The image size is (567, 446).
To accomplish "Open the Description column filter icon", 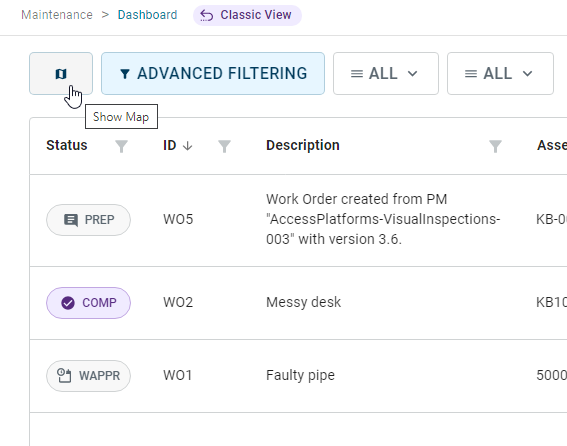I will click(495, 146).
